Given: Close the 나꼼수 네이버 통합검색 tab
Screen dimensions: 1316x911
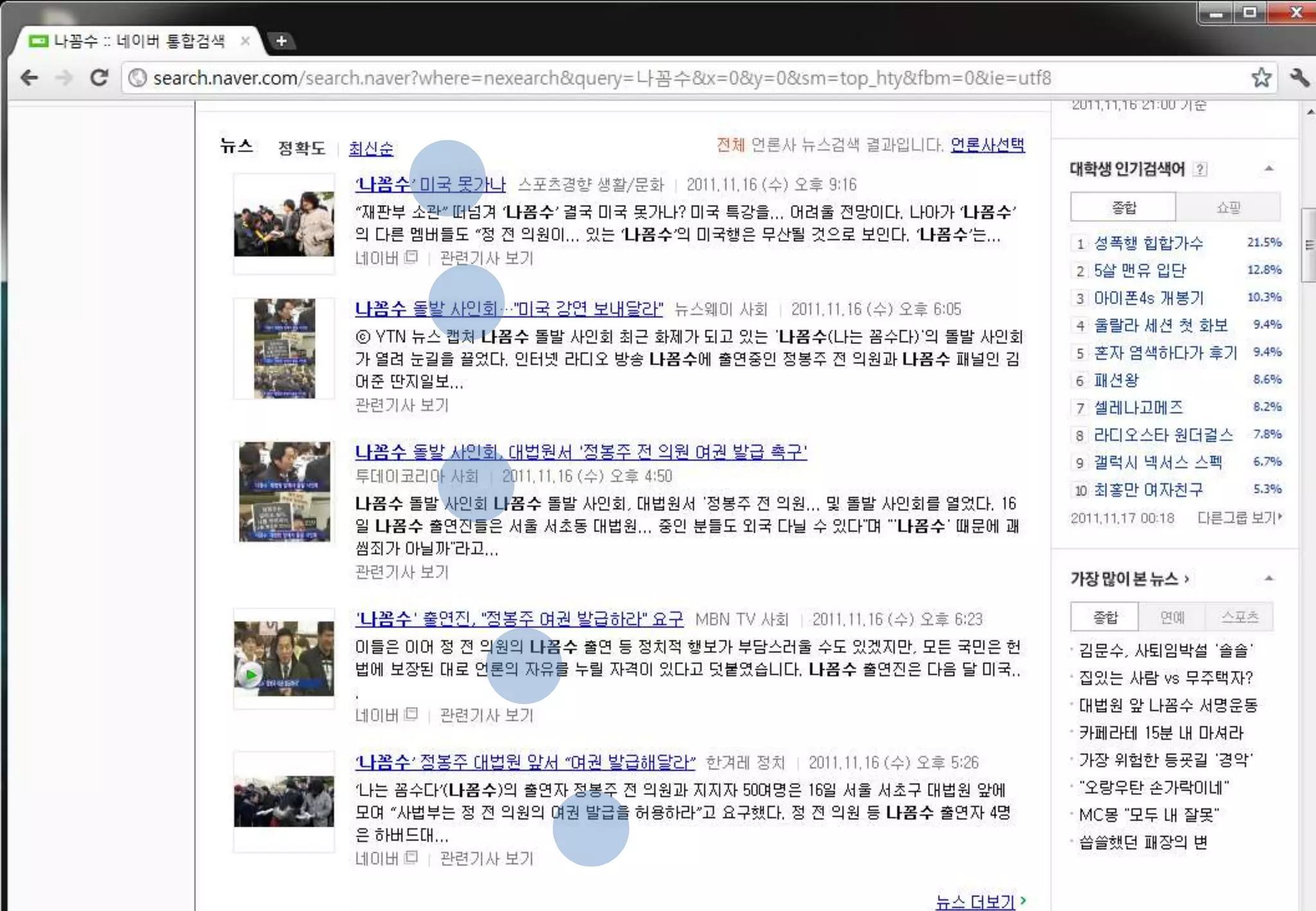Looking at the screenshot, I should [245, 41].
